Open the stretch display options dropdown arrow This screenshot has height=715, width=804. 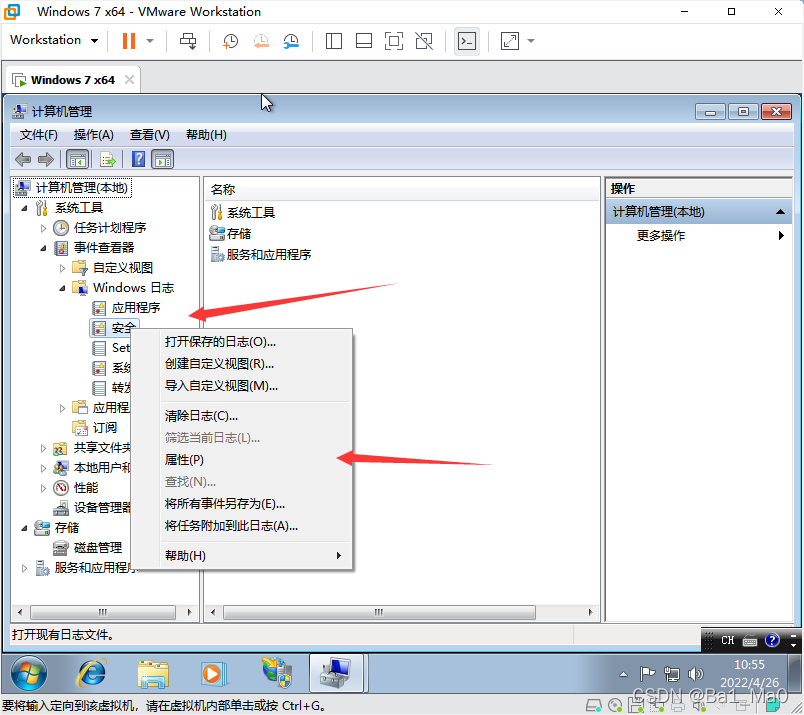coord(531,41)
